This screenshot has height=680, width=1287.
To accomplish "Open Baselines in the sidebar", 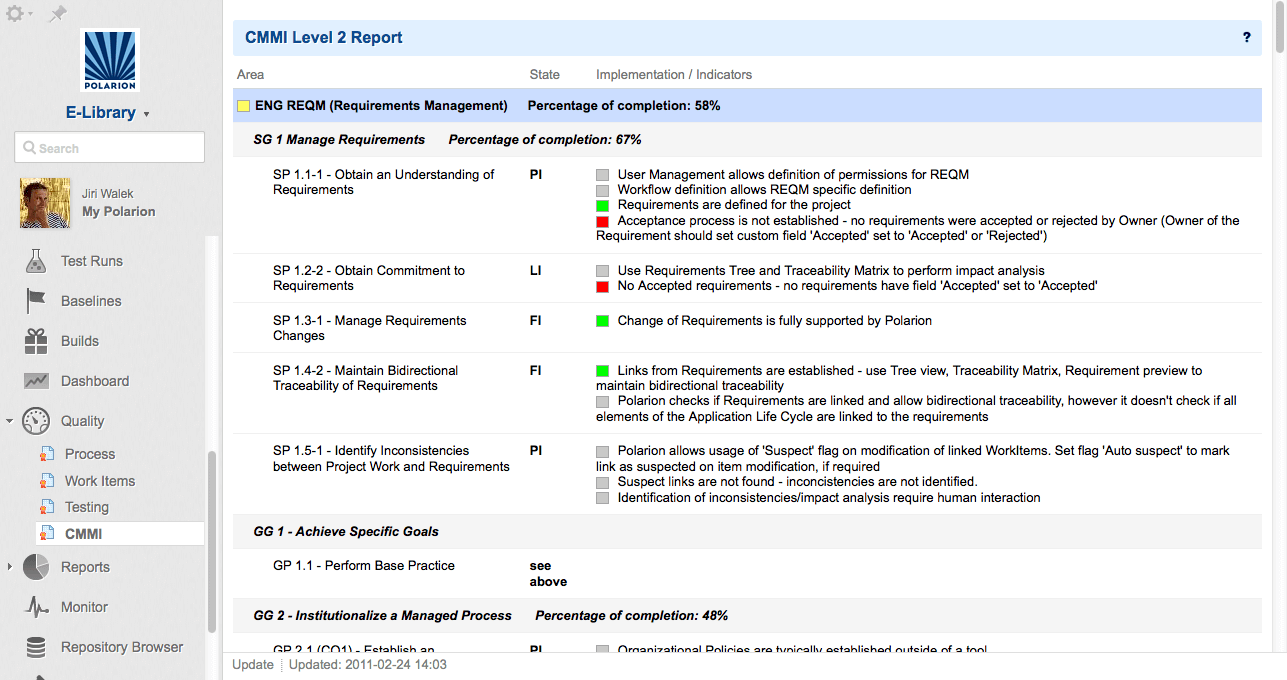I will pos(91,301).
